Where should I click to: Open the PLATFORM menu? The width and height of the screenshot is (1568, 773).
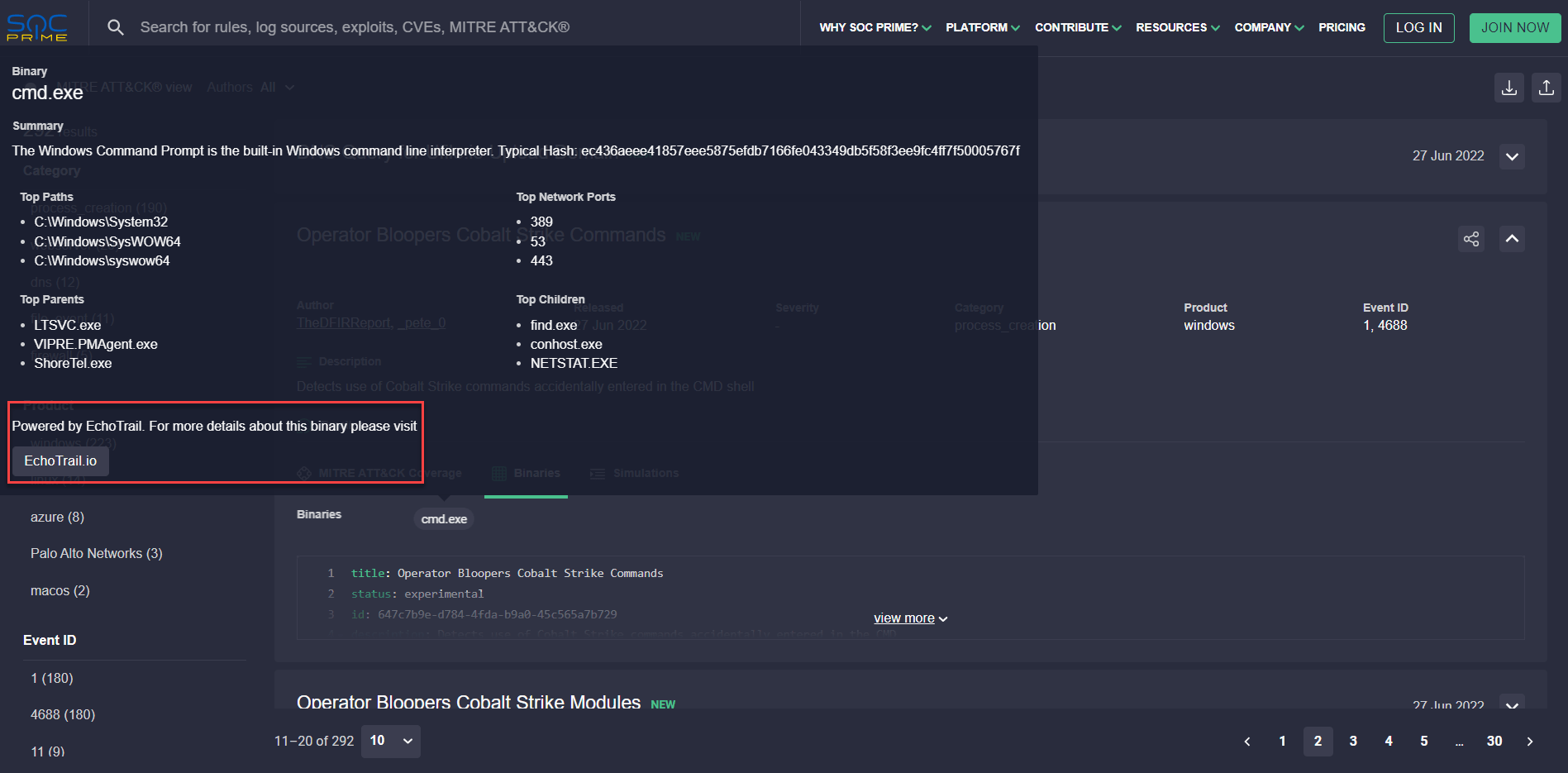pos(983,27)
